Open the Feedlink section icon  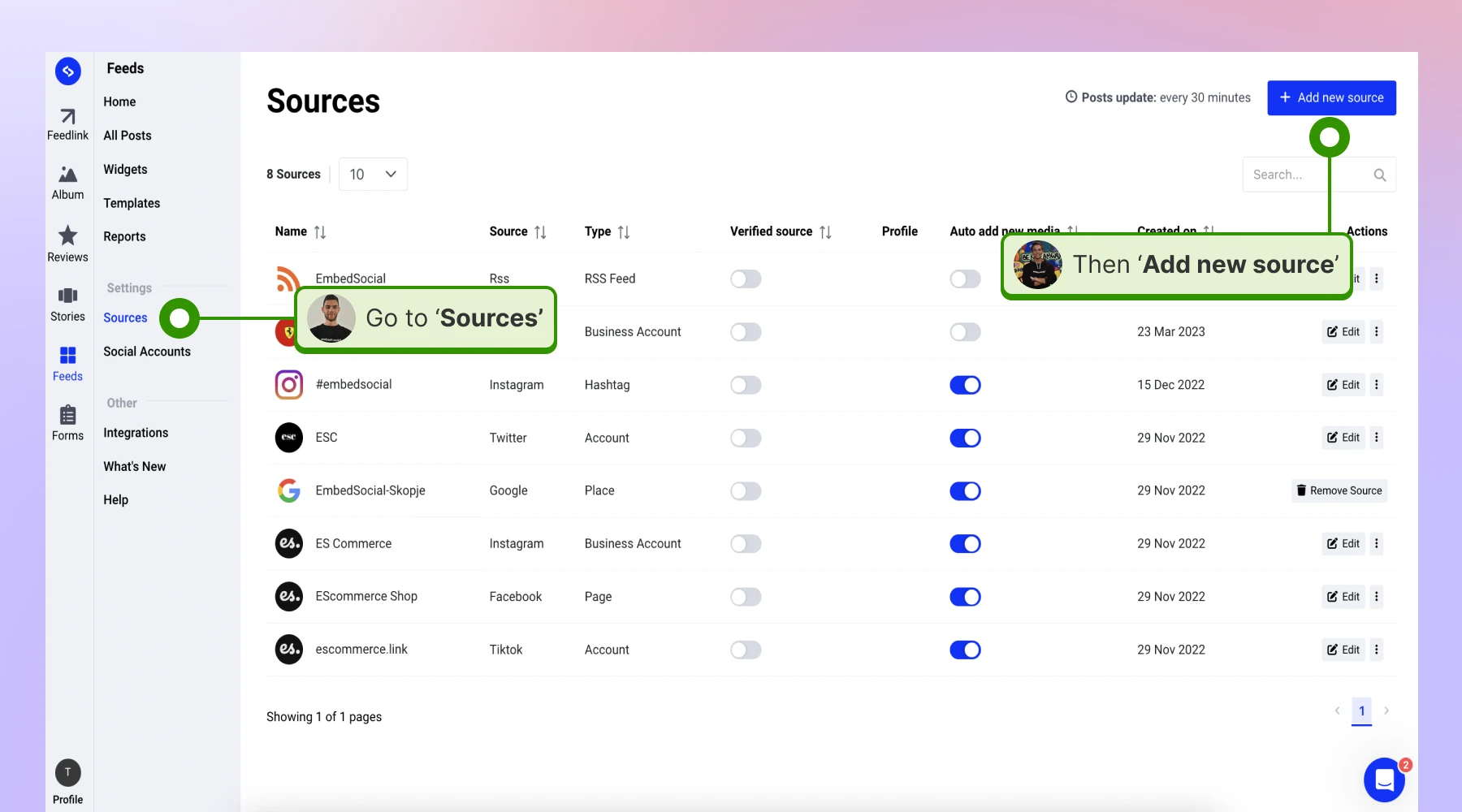click(x=67, y=117)
